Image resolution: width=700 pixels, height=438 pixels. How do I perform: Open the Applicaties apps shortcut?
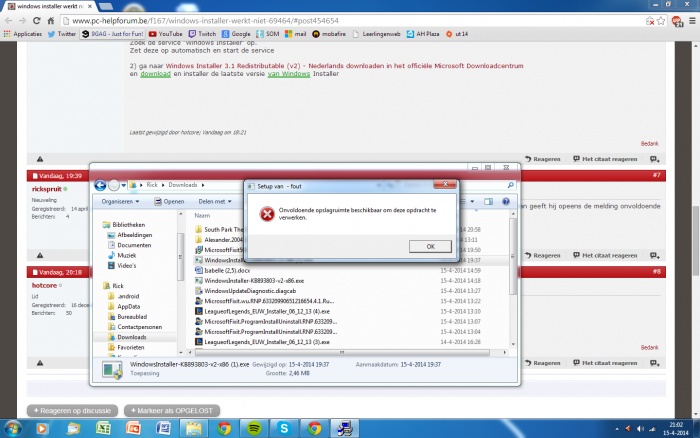pos(22,34)
